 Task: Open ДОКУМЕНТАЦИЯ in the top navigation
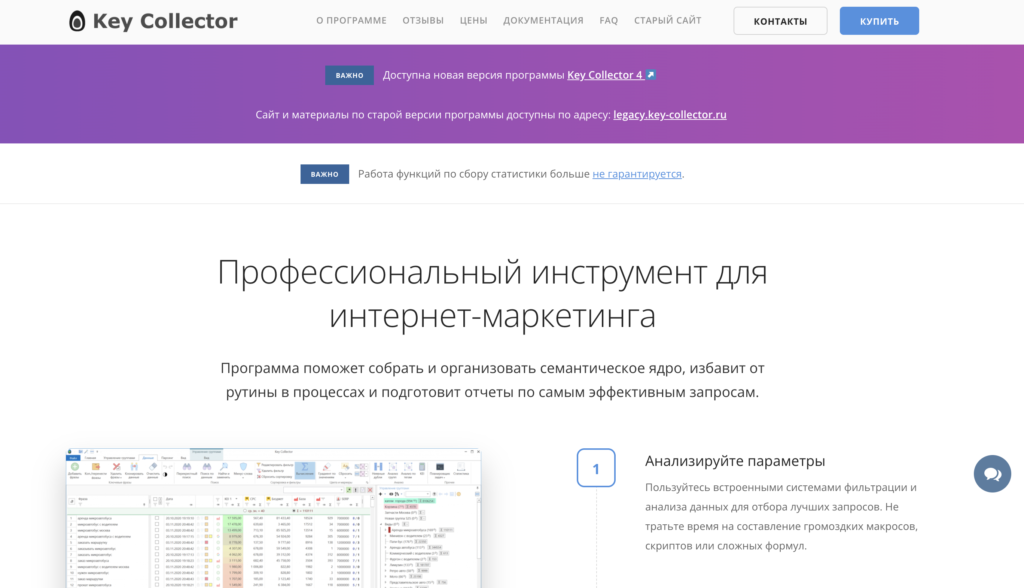click(x=543, y=20)
